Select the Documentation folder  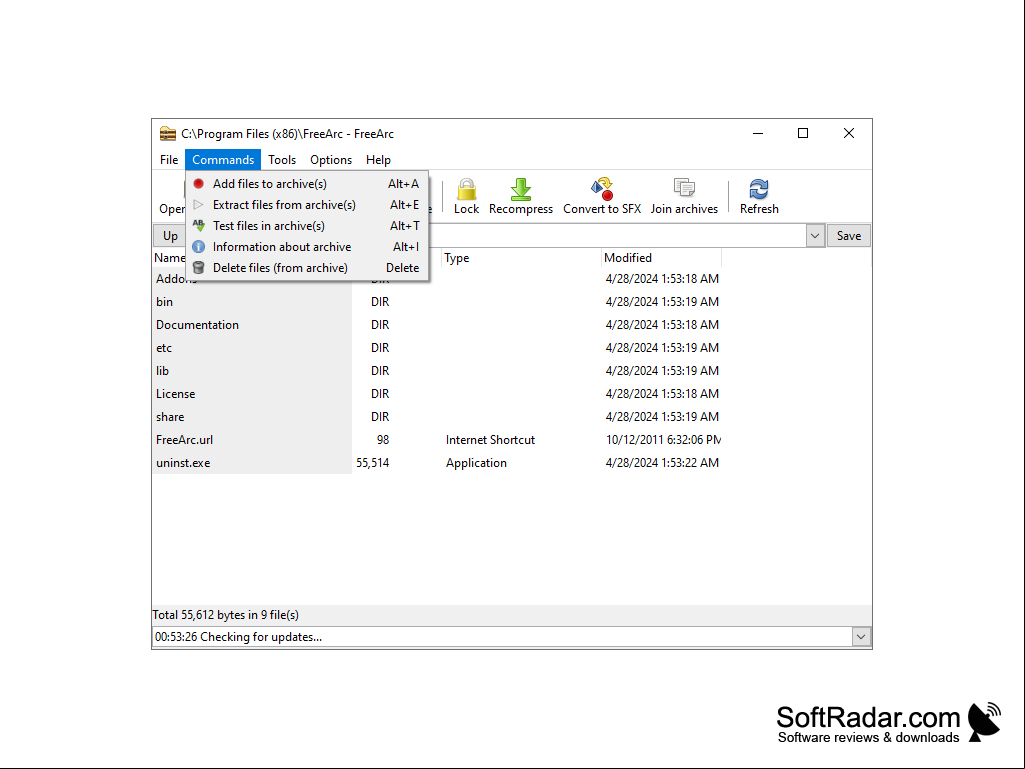pos(437,324)
